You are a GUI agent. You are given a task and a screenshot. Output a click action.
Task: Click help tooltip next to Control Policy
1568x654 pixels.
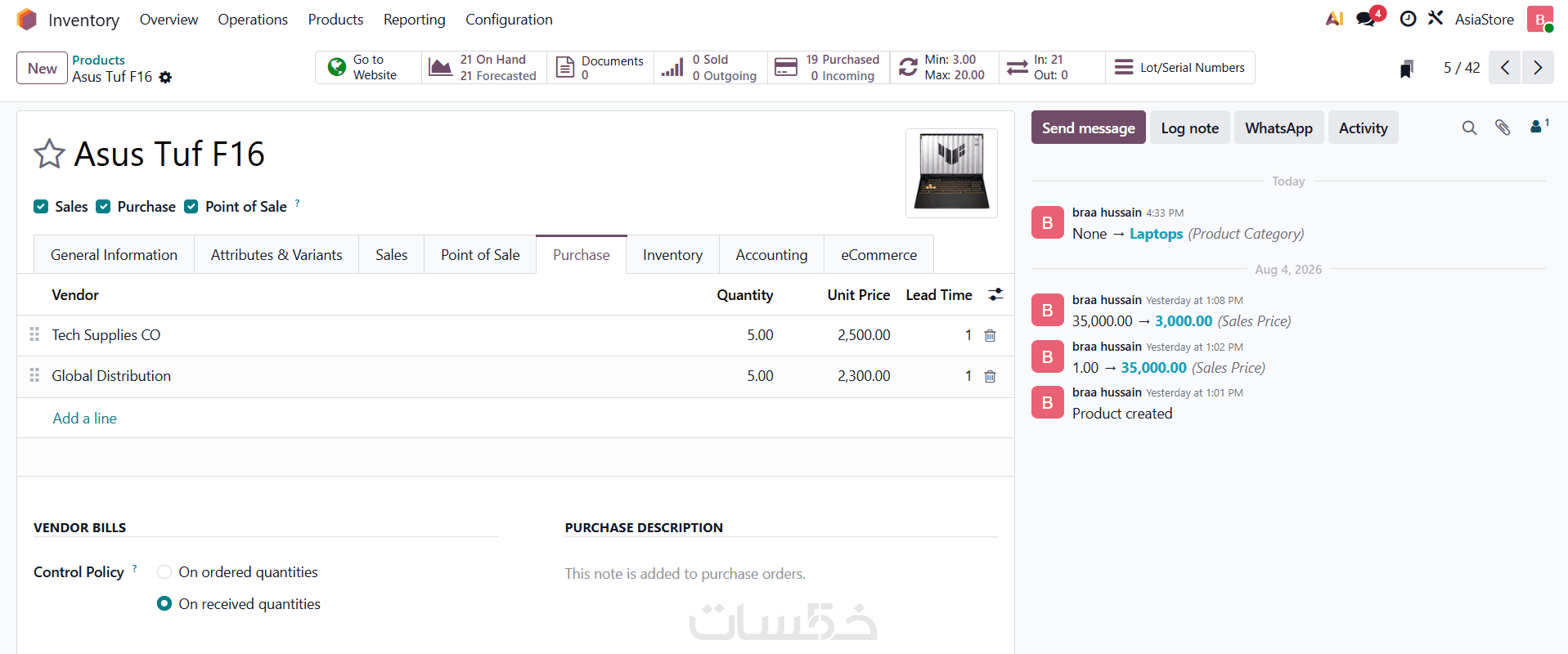[135, 569]
